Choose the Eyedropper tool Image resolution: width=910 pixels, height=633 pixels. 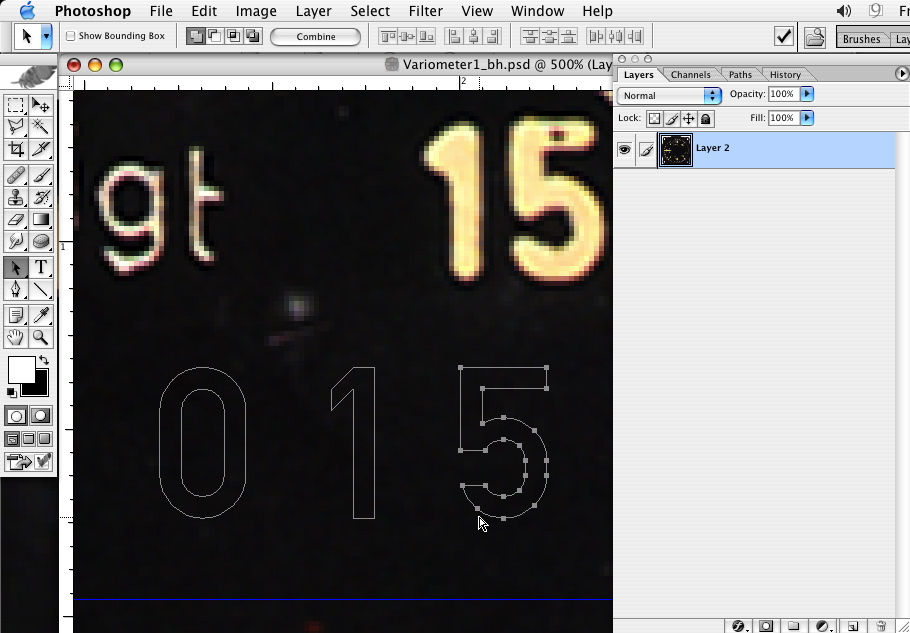[x=41, y=316]
